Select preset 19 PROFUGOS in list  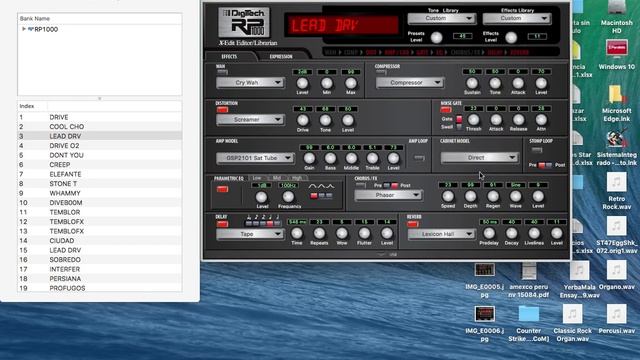click(100, 288)
